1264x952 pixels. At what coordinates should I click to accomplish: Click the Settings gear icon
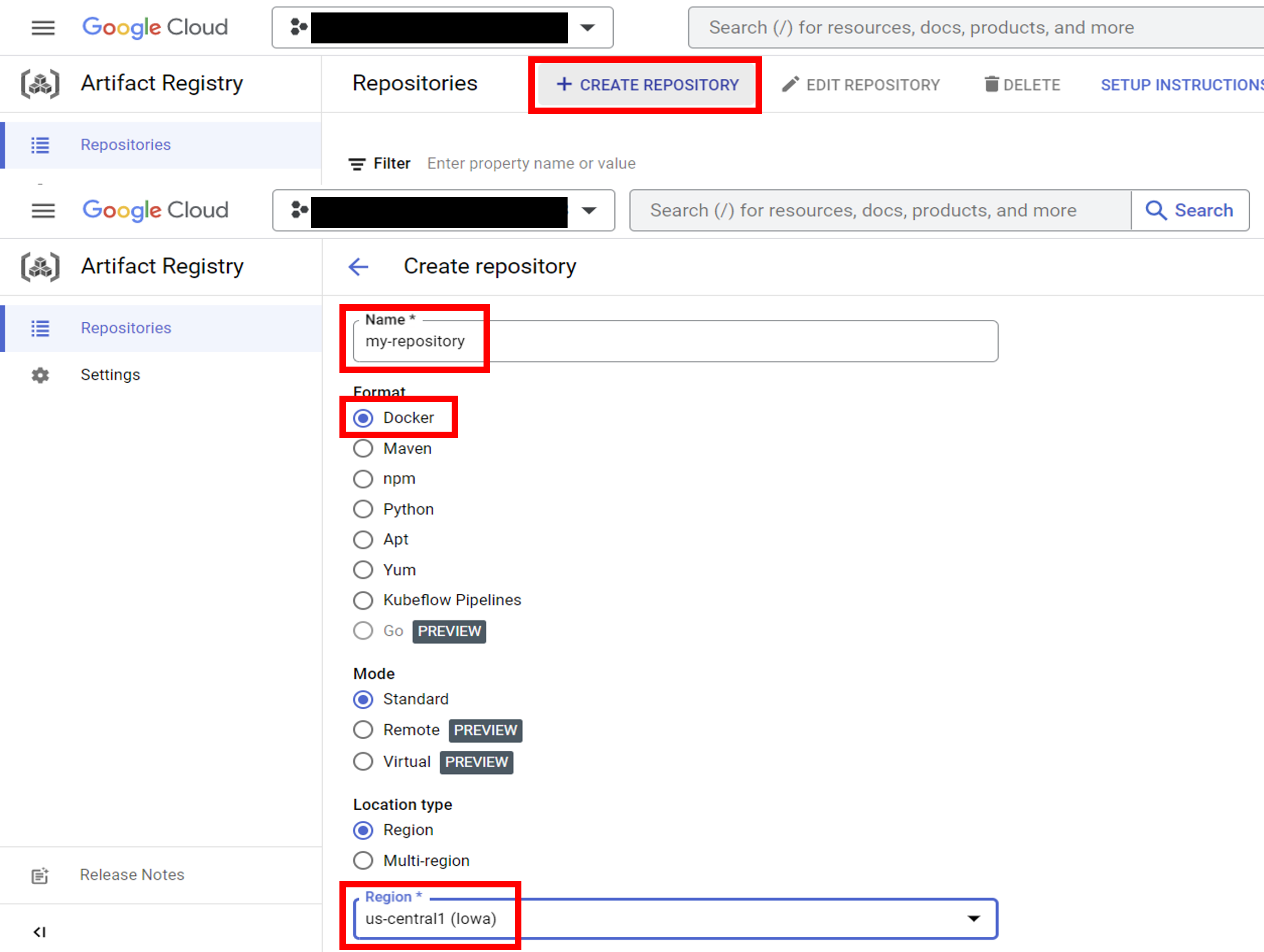click(x=40, y=375)
